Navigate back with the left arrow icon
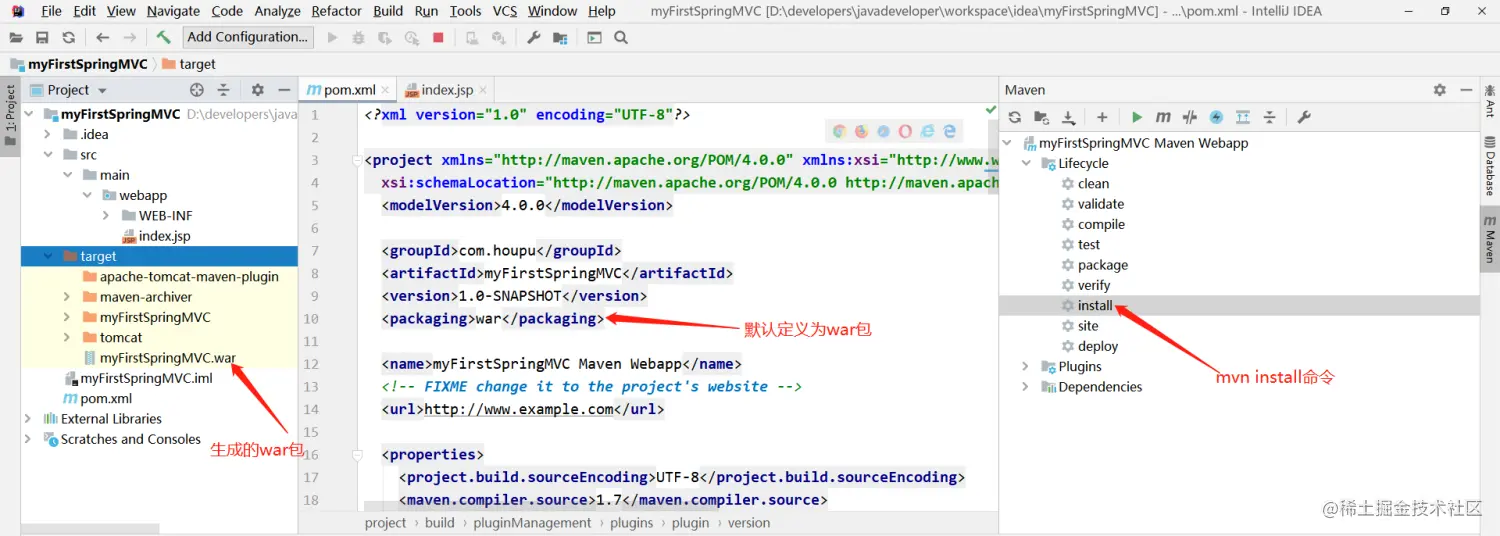Screen dimensions: 1500x536 click(103, 38)
